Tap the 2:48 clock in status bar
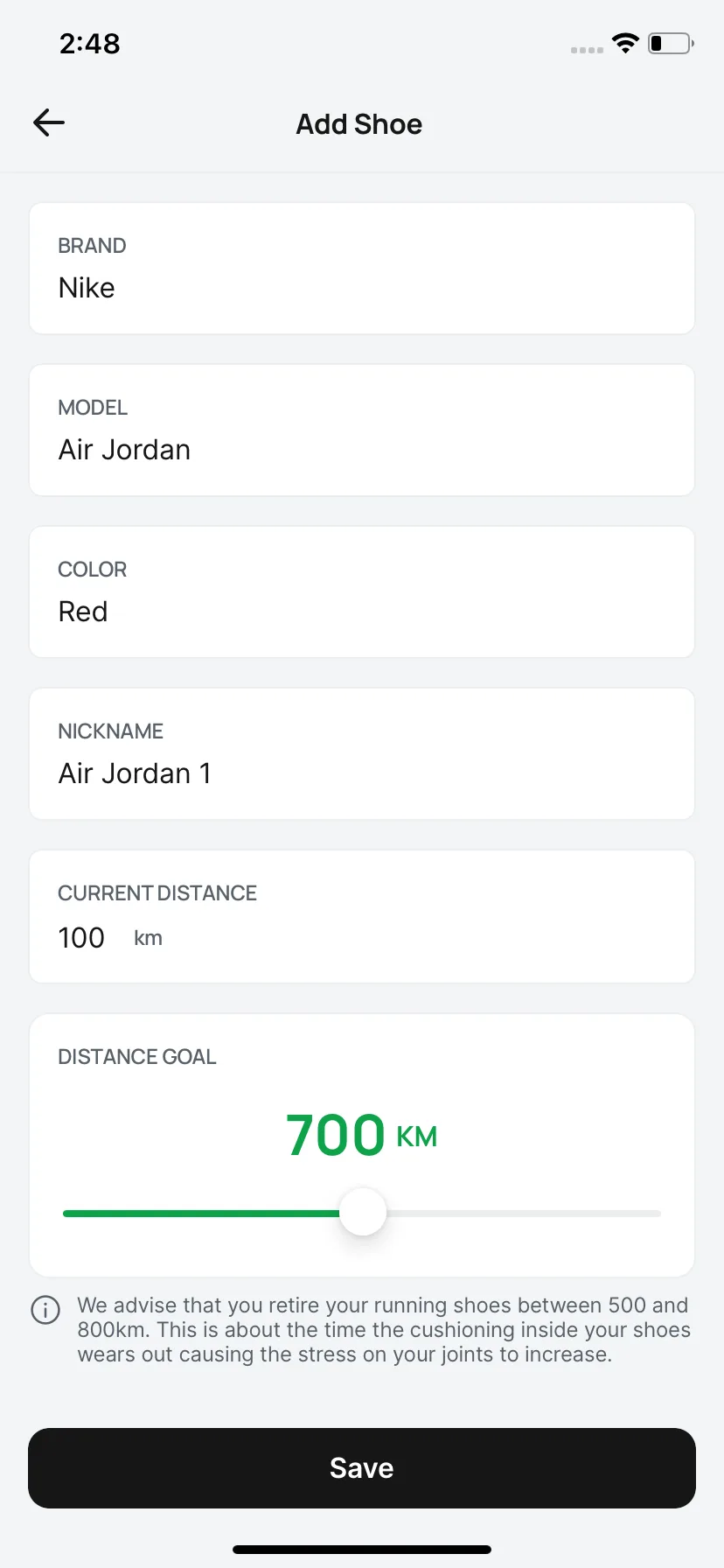724x1568 pixels. (89, 44)
